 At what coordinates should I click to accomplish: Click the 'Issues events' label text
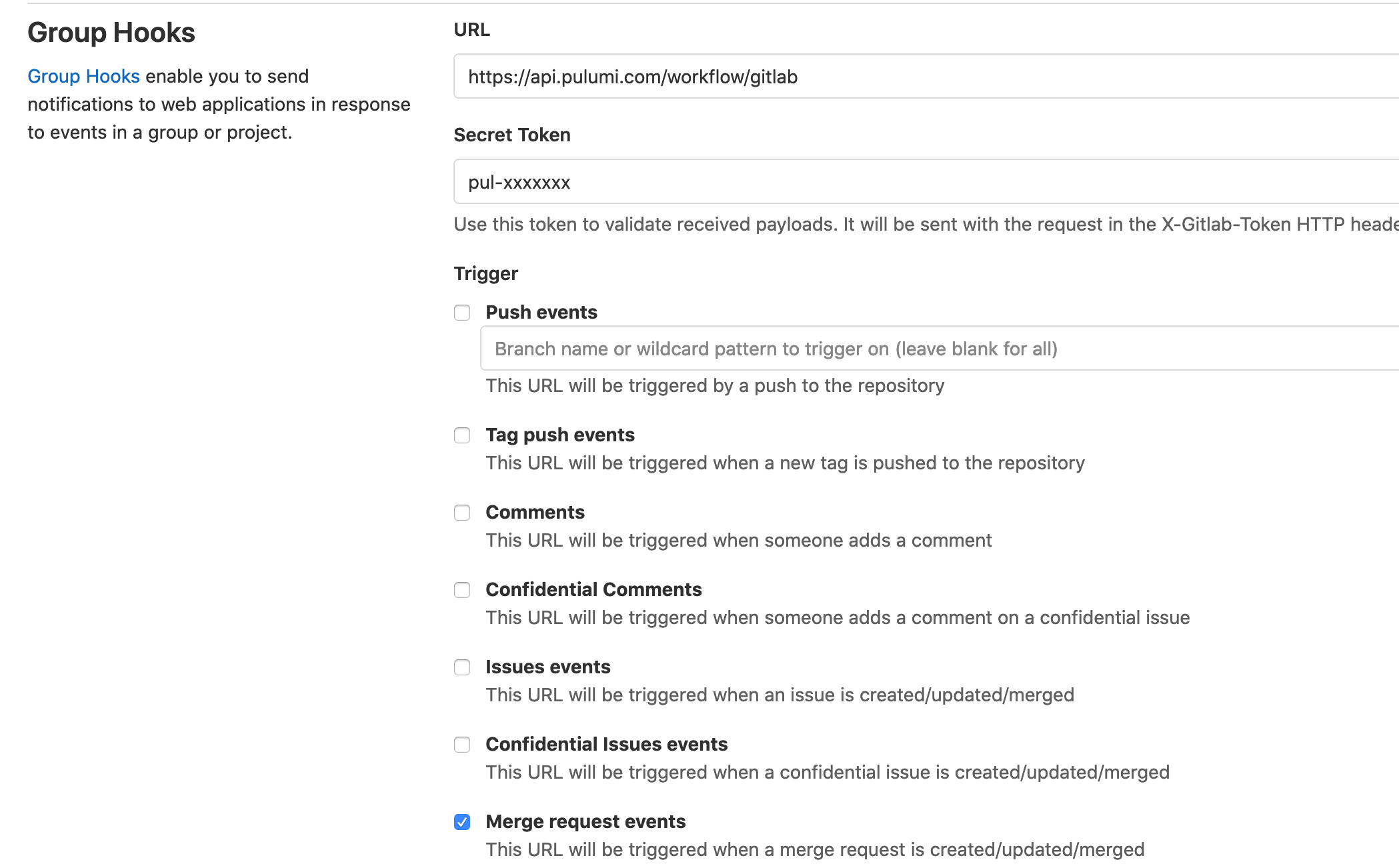click(x=548, y=667)
